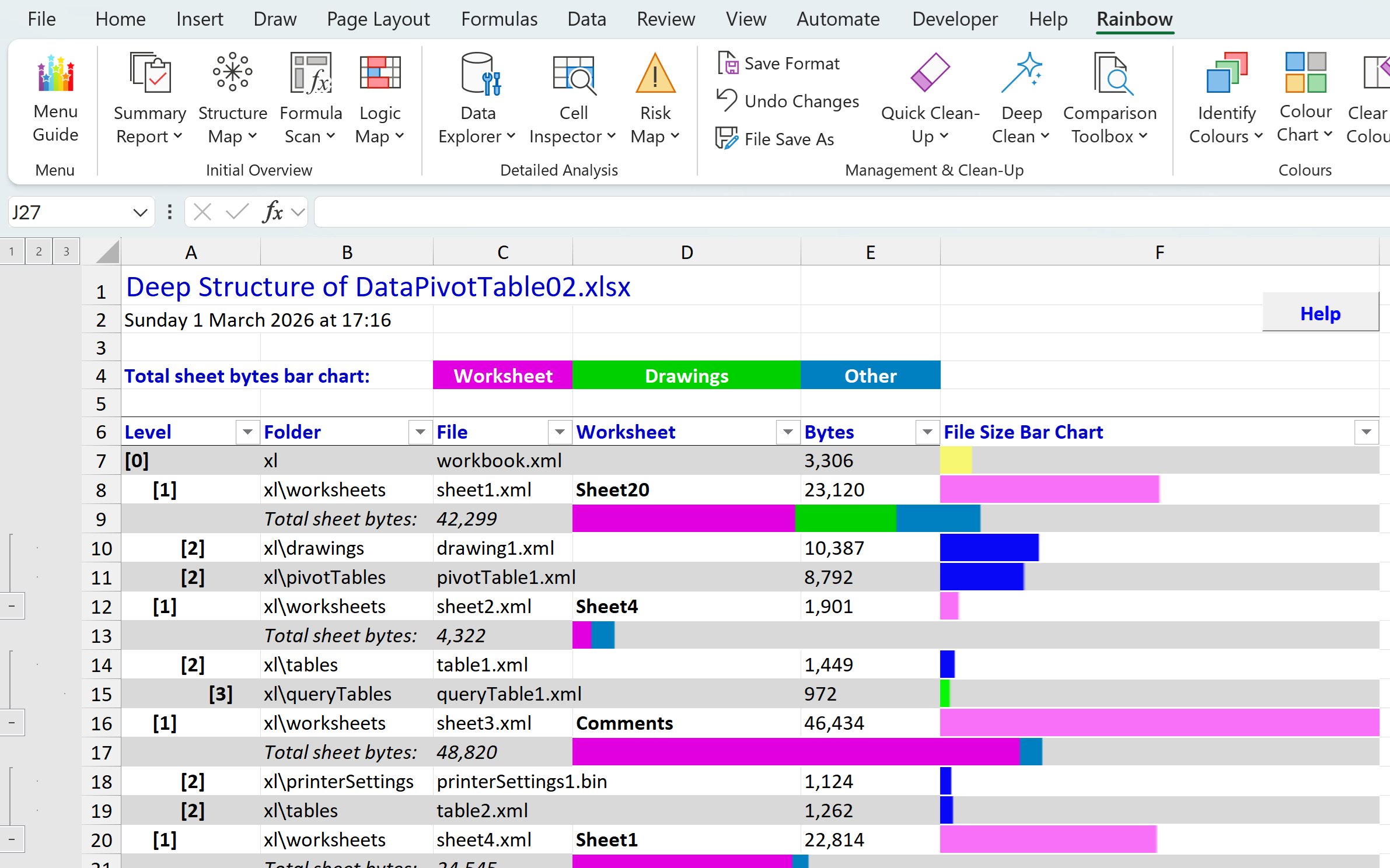The height and width of the screenshot is (868, 1390).
Task: Open the Bytes column filter dropdown
Action: [927, 432]
